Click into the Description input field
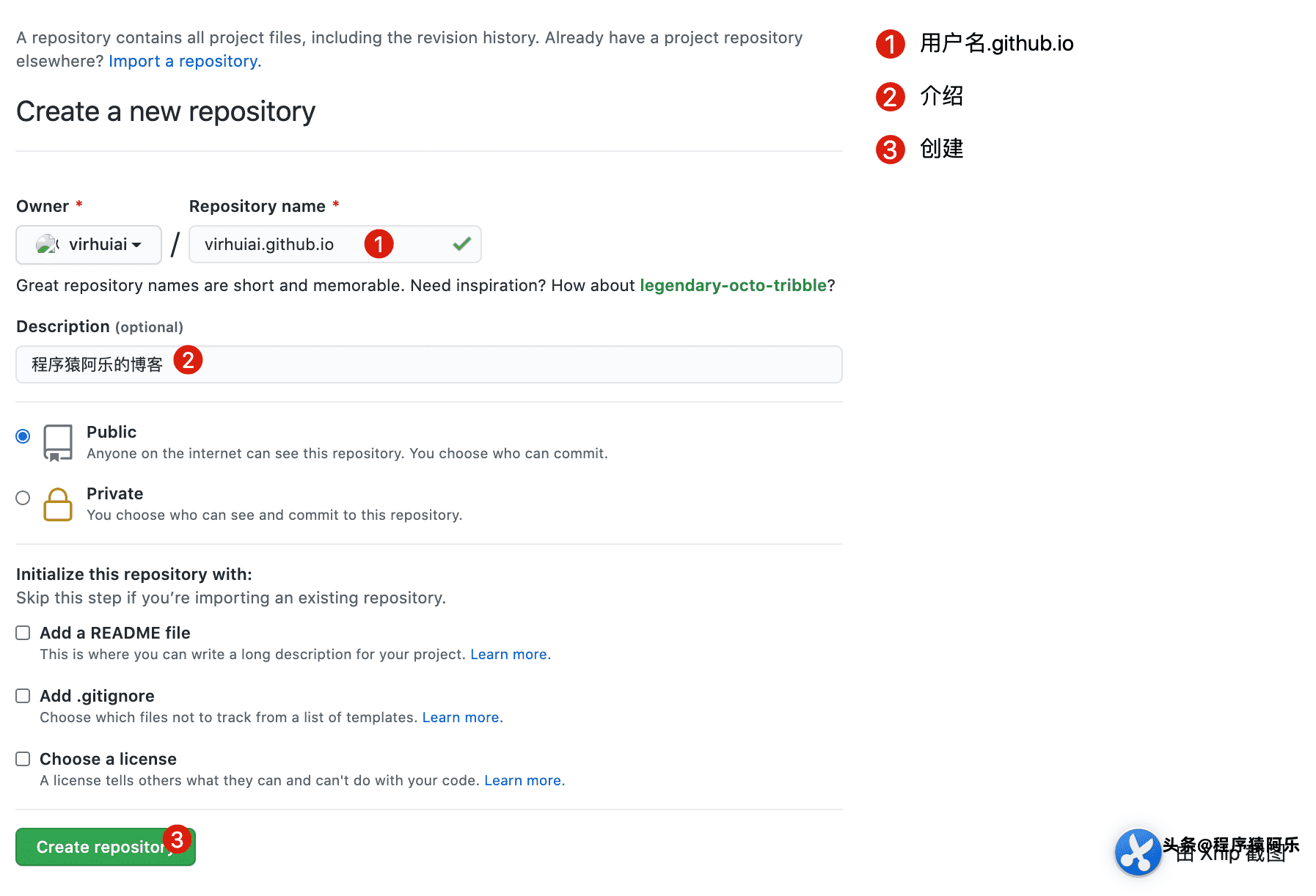Image resolution: width=1316 pixels, height=896 pixels. (429, 364)
